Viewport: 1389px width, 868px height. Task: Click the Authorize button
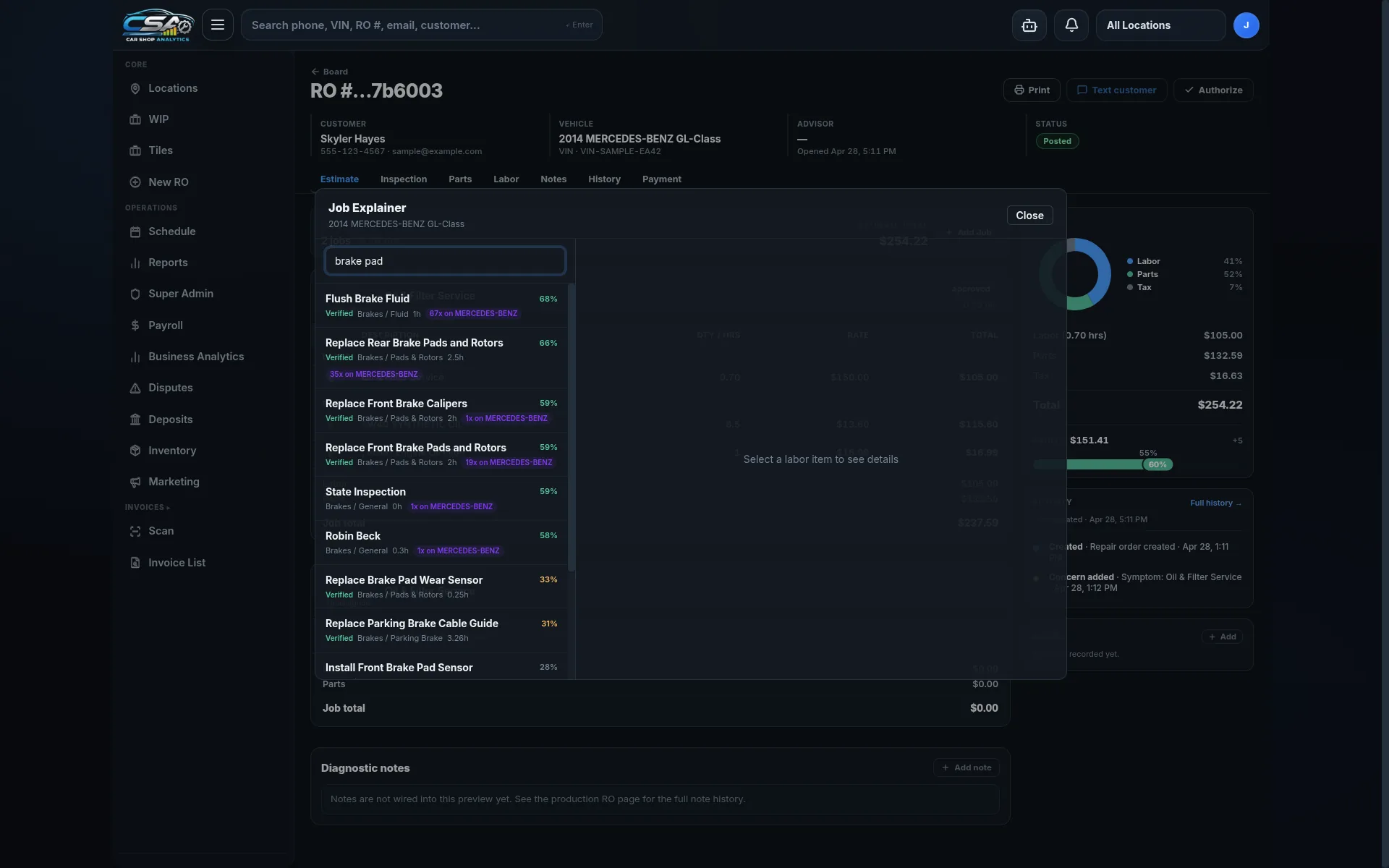(1213, 90)
